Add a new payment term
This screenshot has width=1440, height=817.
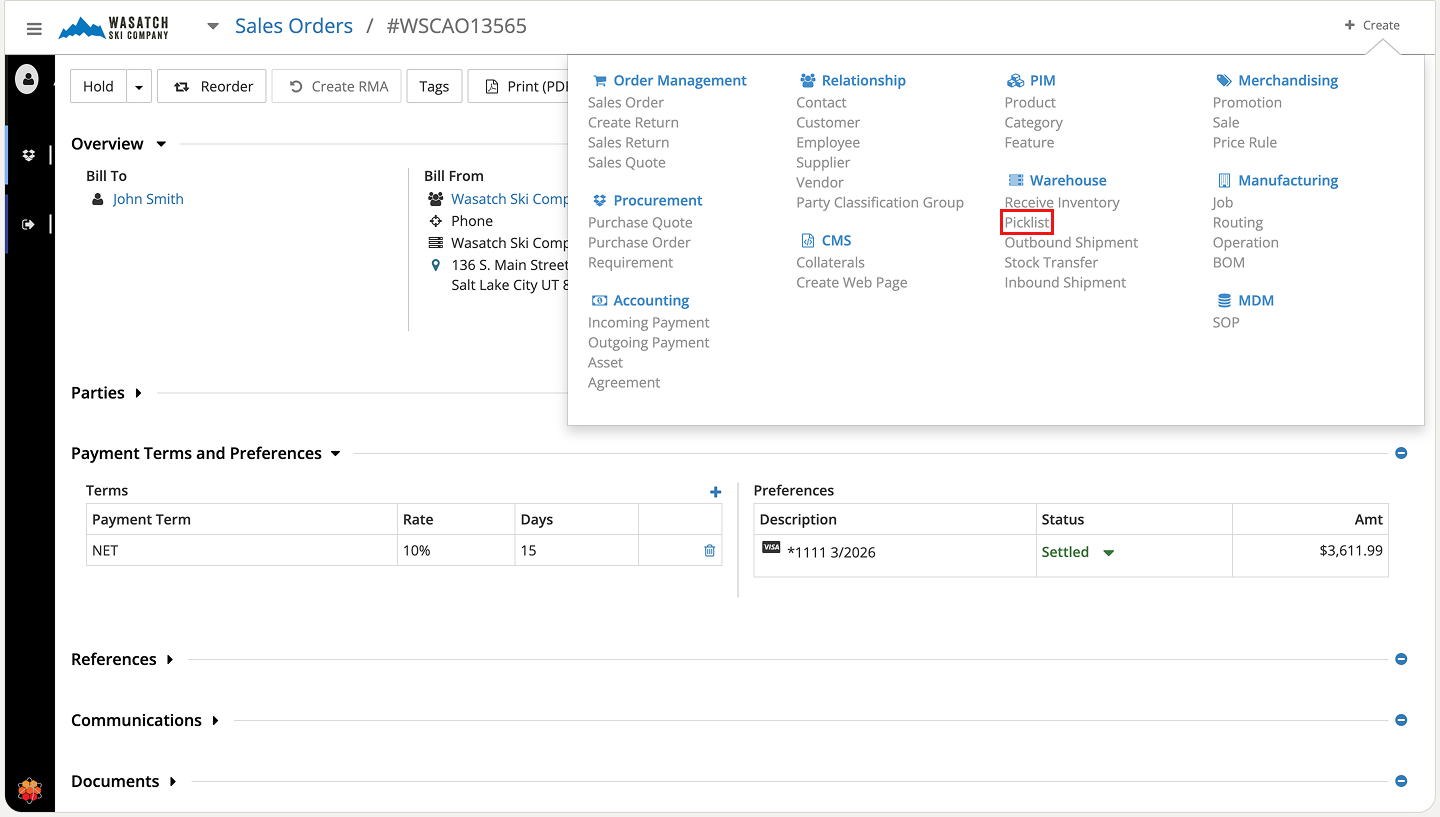715,491
